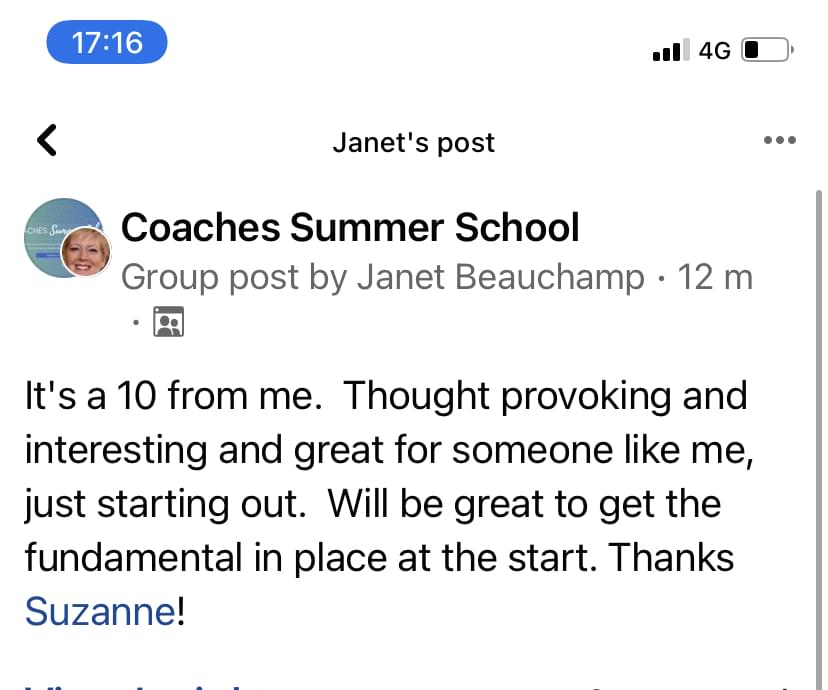Tap the "Janet's post" header title
Image resolution: width=828 pixels, height=690 pixels.
(413, 143)
